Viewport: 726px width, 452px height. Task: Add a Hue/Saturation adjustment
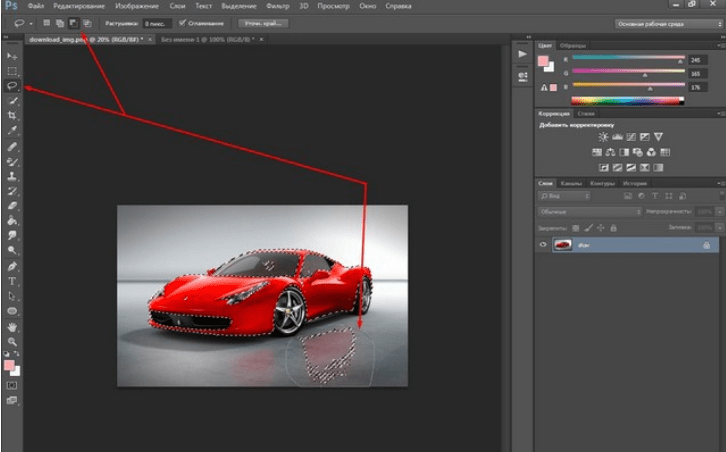(x=597, y=152)
